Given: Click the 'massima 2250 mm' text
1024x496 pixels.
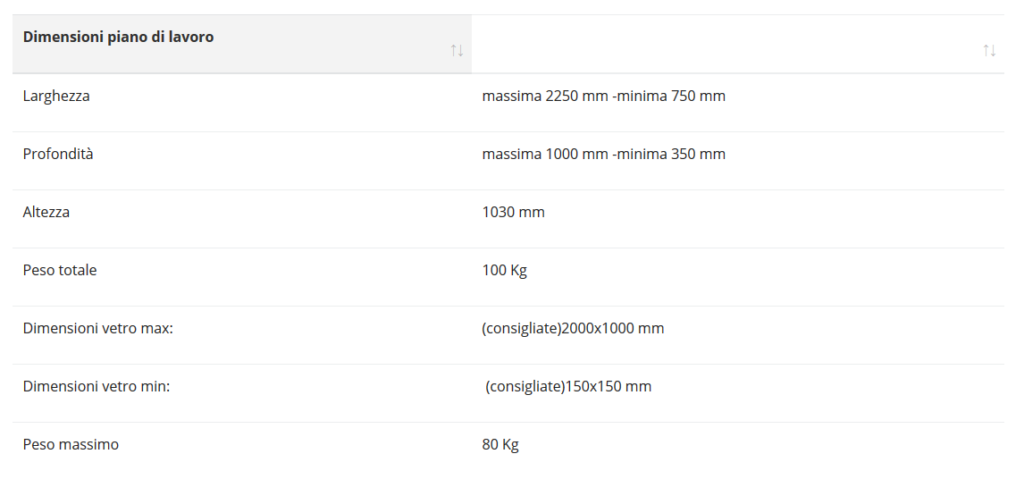Looking at the screenshot, I should 544,96.
